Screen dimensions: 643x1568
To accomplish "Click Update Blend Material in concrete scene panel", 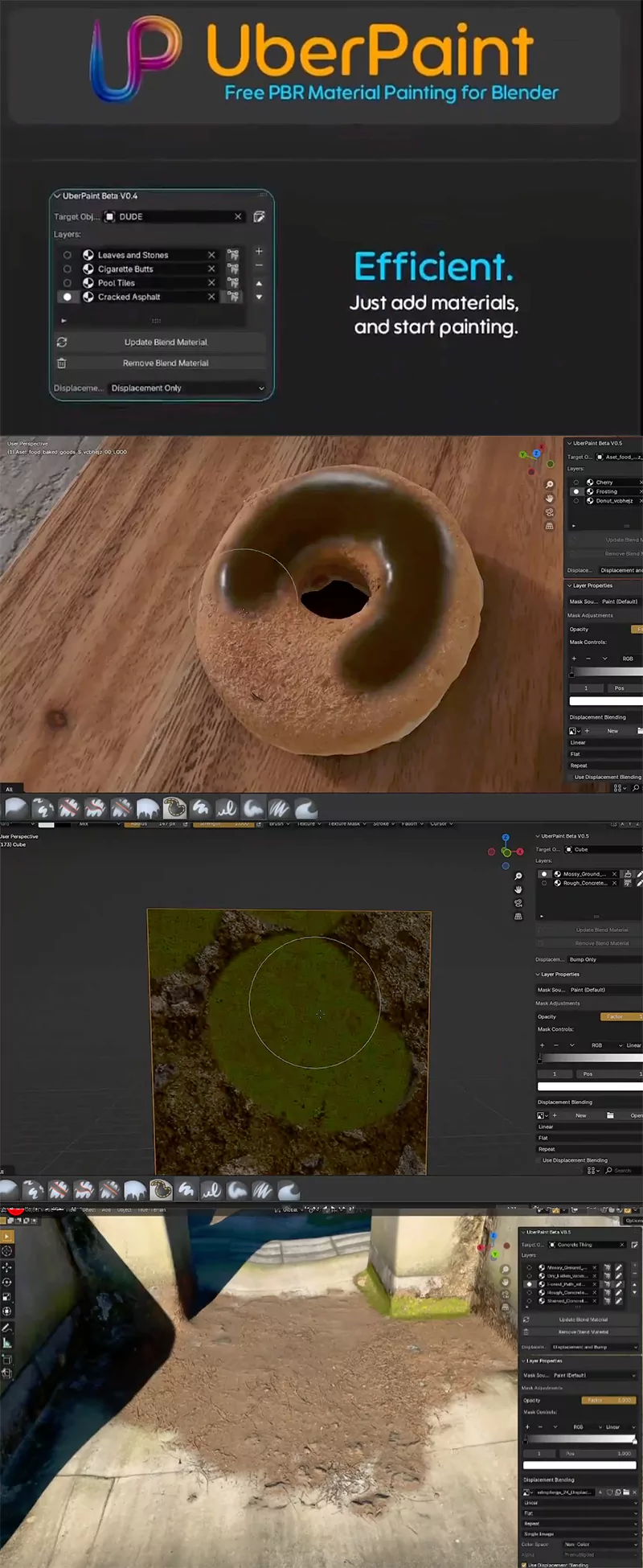I will 584,1320.
